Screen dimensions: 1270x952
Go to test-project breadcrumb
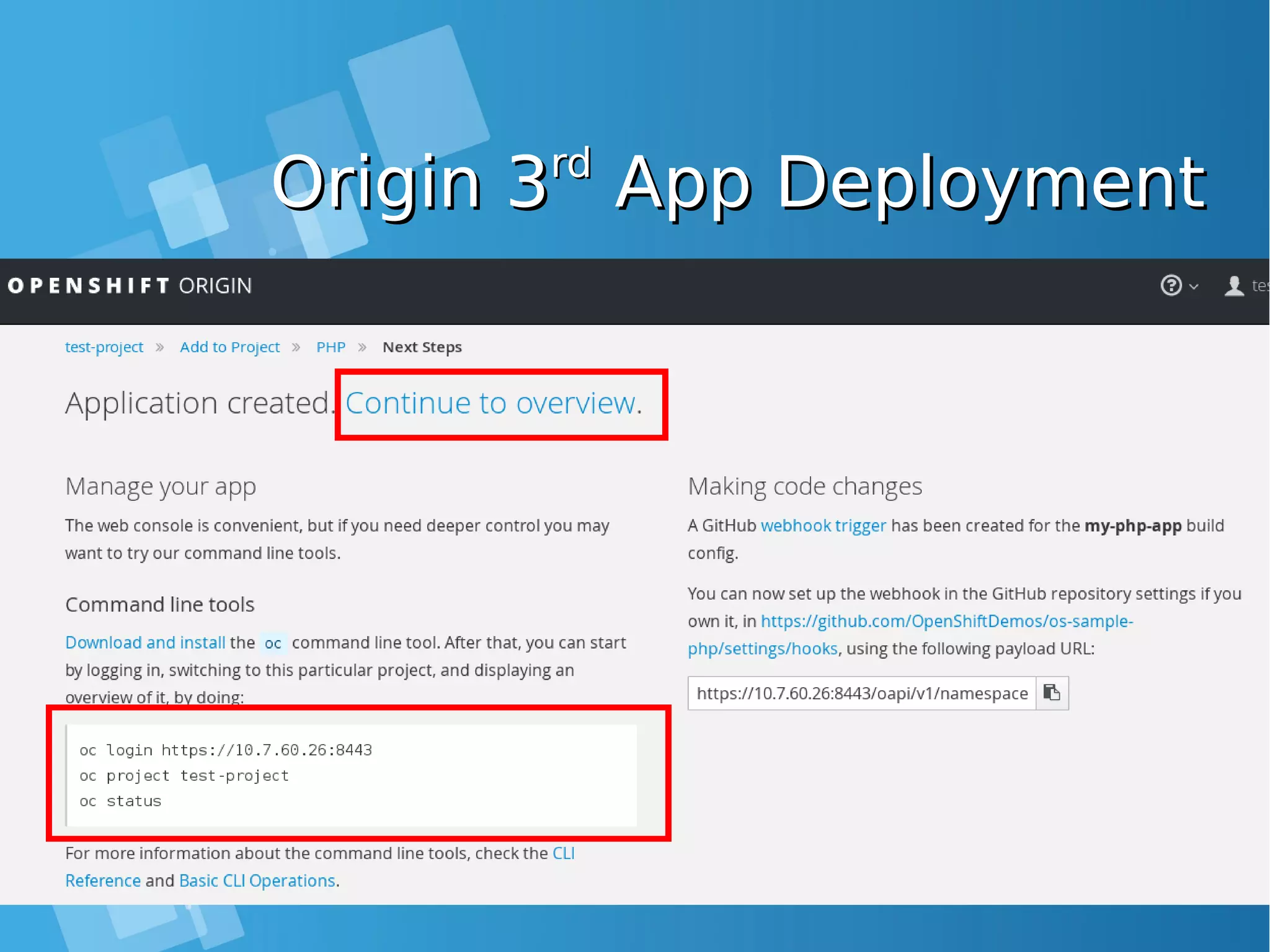pyautogui.click(x=104, y=347)
